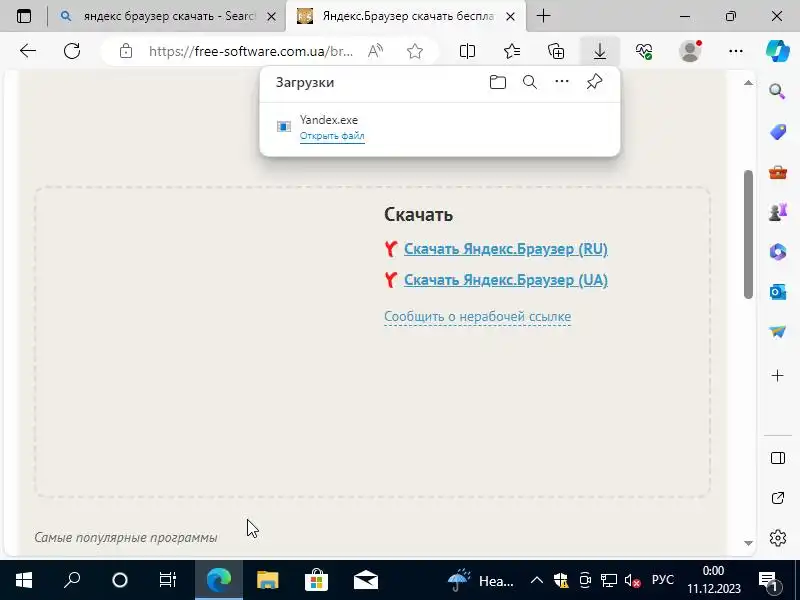This screenshot has width=800, height=600.
Task: Reload the page with refresh icon
Action: pyautogui.click(x=72, y=51)
